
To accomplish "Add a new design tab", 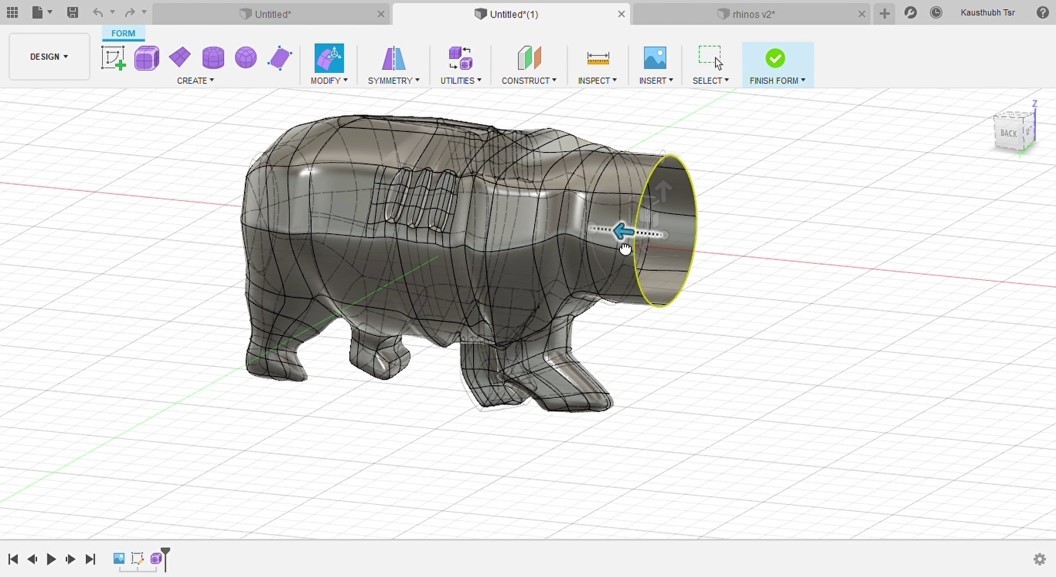I will (884, 13).
